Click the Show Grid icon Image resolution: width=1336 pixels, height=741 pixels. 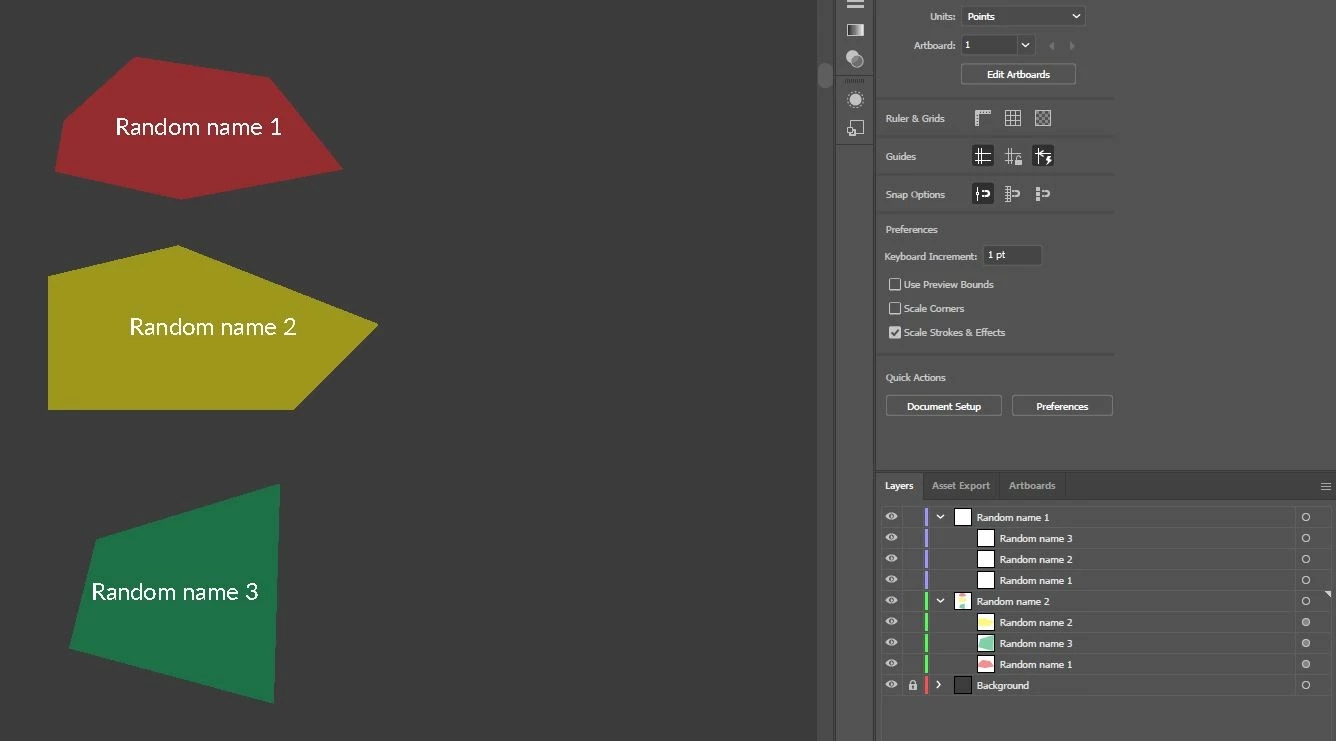(x=1013, y=118)
